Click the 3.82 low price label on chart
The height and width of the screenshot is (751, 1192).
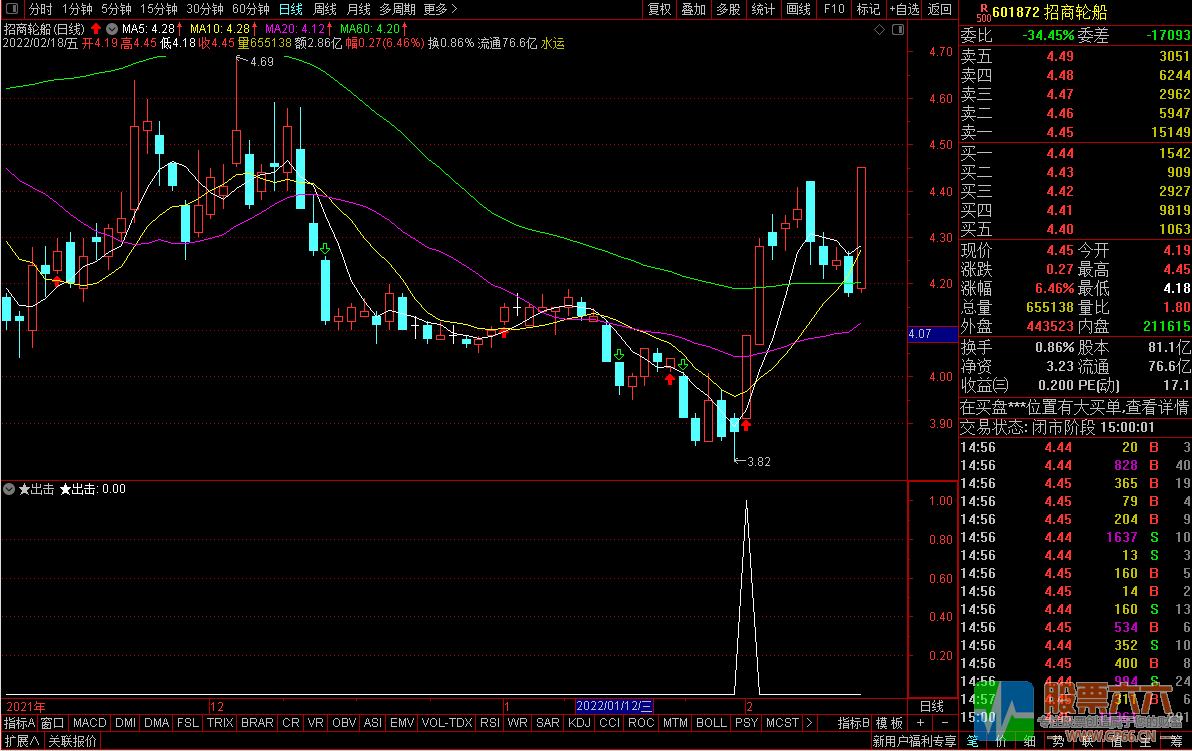pos(759,461)
